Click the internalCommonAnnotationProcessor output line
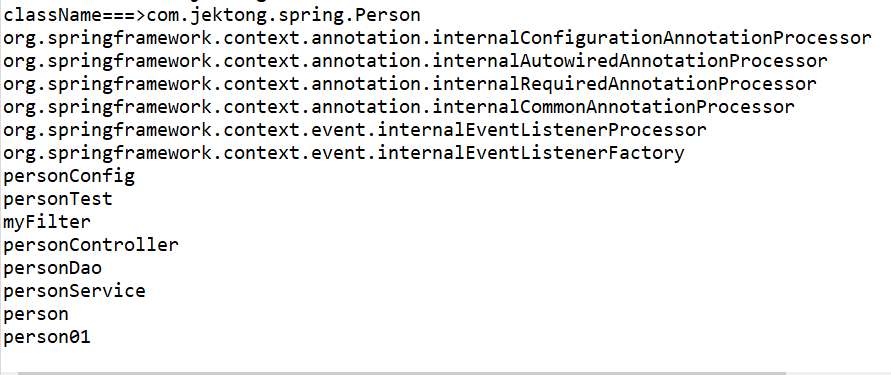The height and width of the screenshot is (375, 891). 399,107
